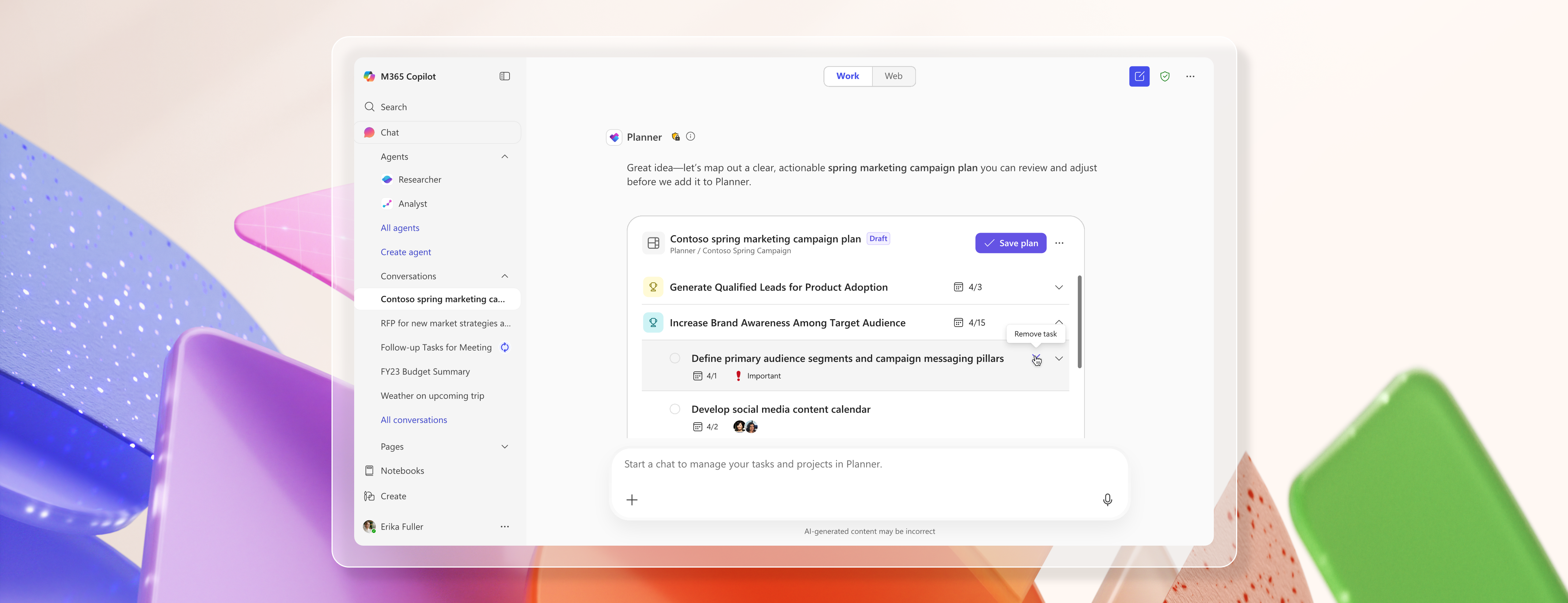This screenshot has width=1568, height=603.
Task: Click the Planner agent icon
Action: 614,138
